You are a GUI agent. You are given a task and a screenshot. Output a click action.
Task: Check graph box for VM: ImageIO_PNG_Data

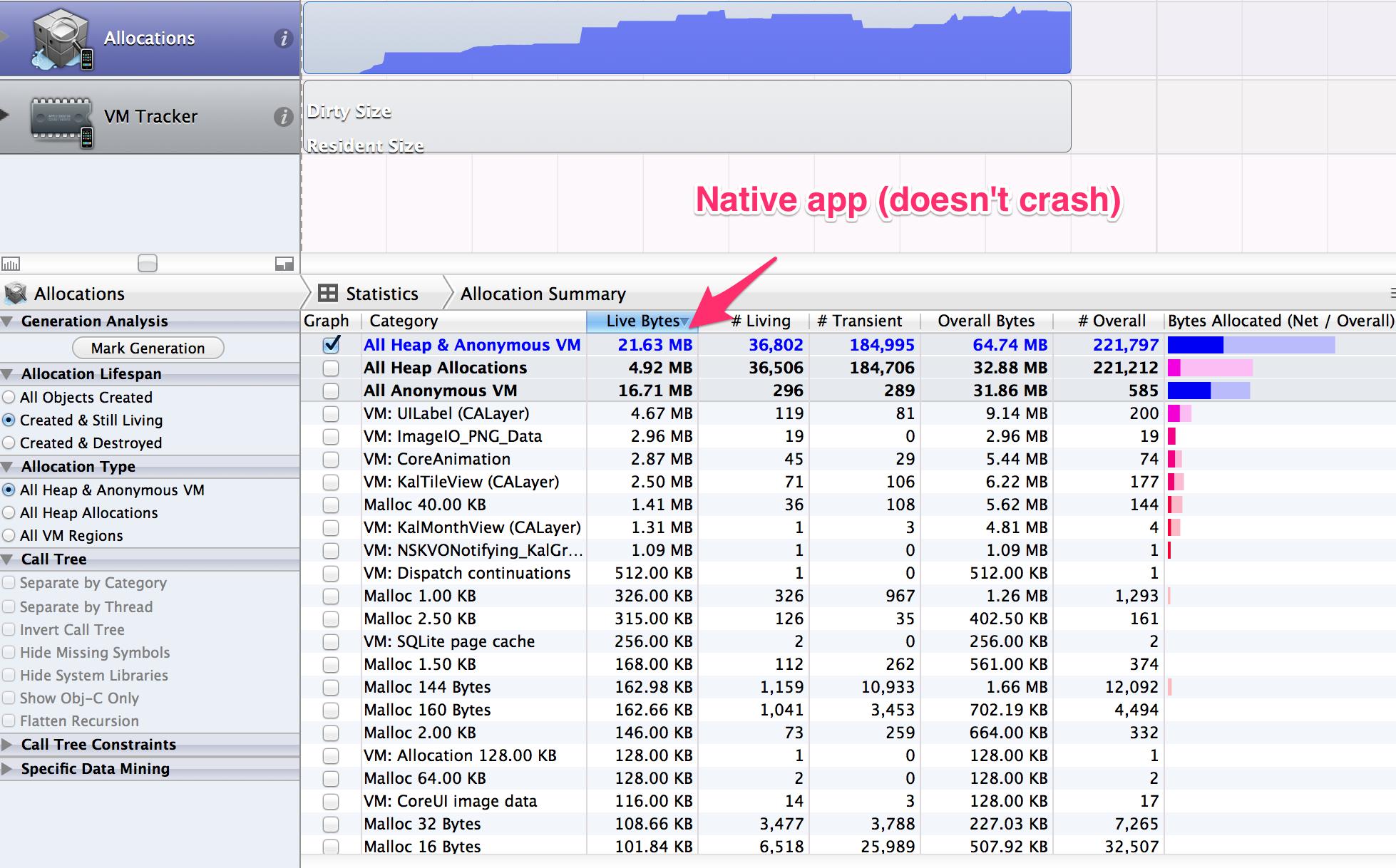pyautogui.click(x=331, y=437)
